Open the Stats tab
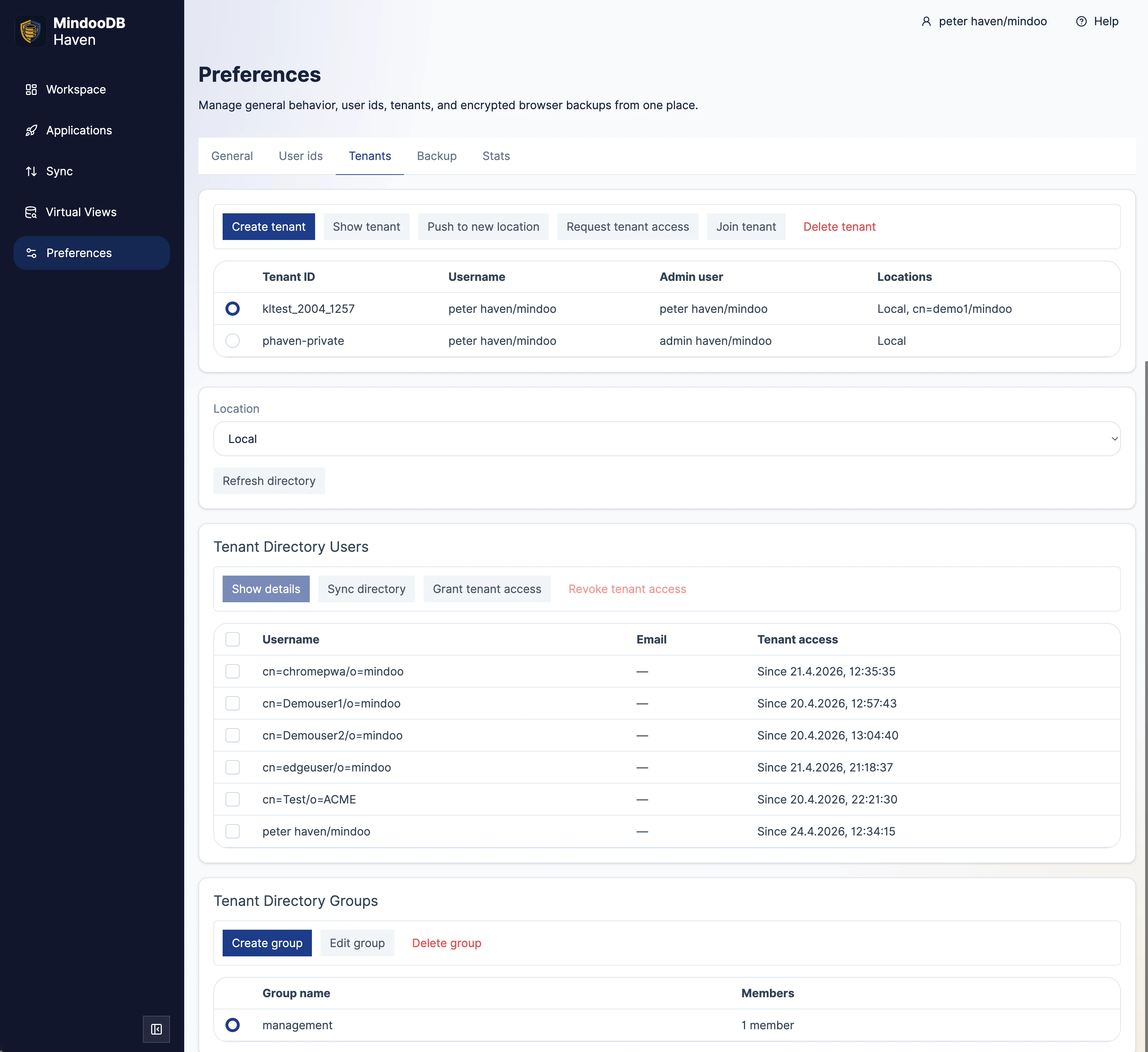Image resolution: width=1148 pixels, height=1052 pixels. [x=495, y=156]
